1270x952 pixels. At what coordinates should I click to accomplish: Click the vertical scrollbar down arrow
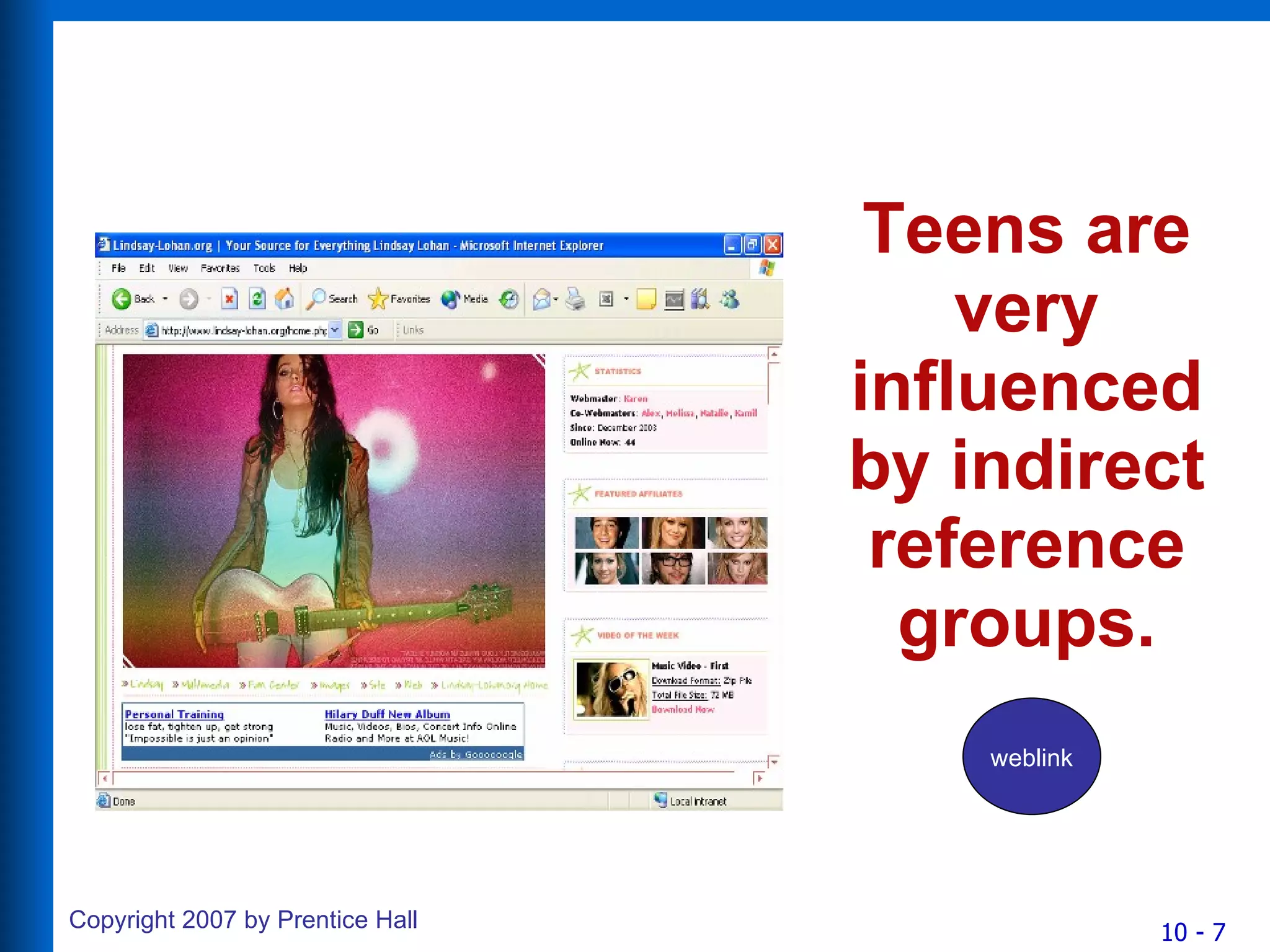coord(773,762)
